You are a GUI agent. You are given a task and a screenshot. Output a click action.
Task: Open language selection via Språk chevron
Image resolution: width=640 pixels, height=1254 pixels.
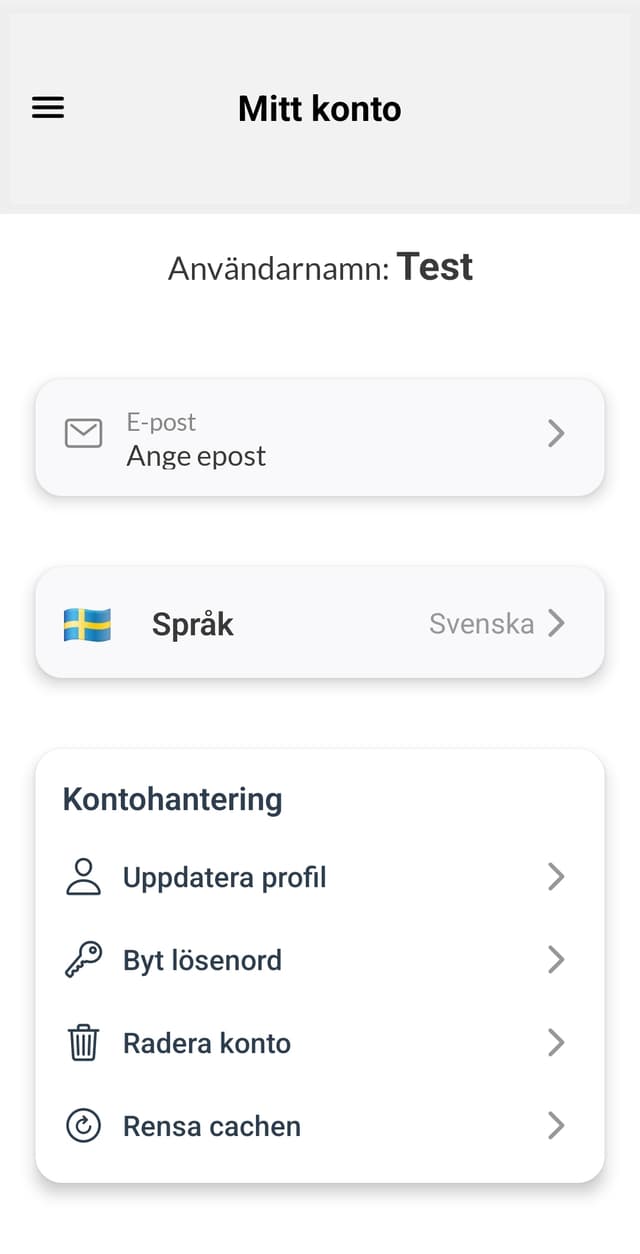(556, 624)
